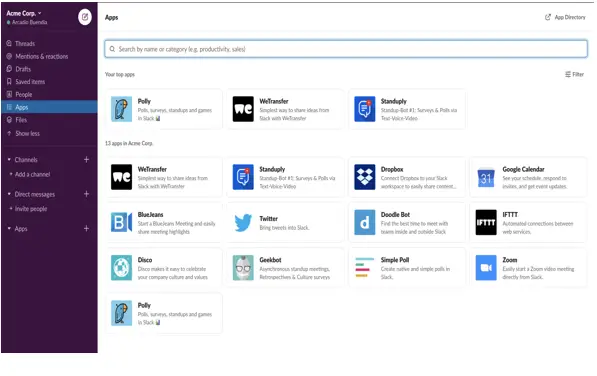Collapse the Direct messages section
The width and height of the screenshot is (597, 376).
click(x=9, y=194)
